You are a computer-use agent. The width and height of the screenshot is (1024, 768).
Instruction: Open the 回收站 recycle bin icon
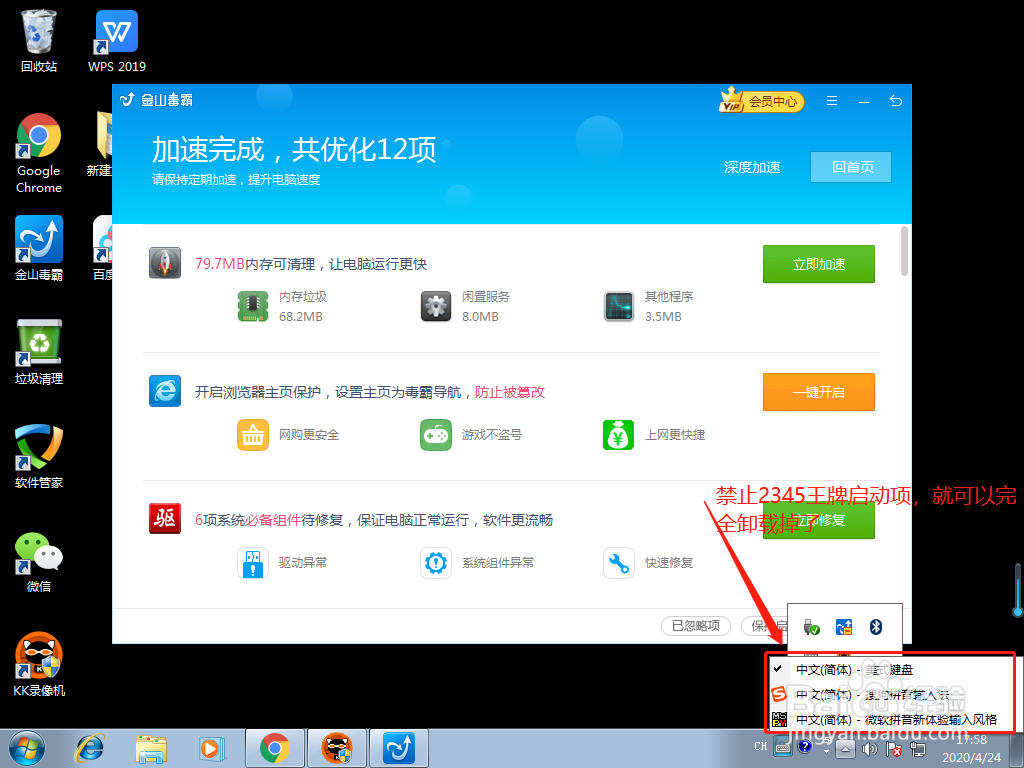tap(39, 41)
